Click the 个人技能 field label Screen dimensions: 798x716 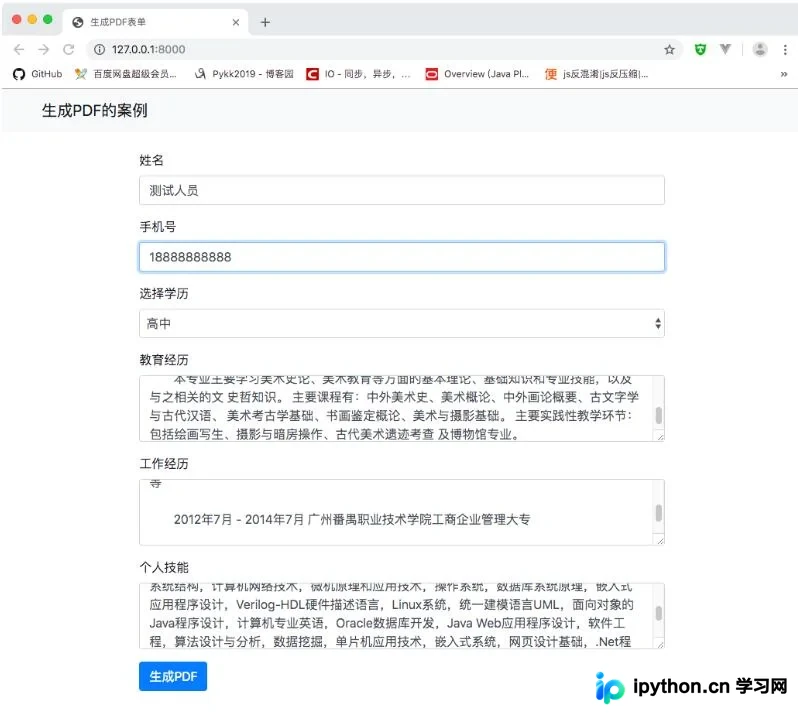click(164, 567)
